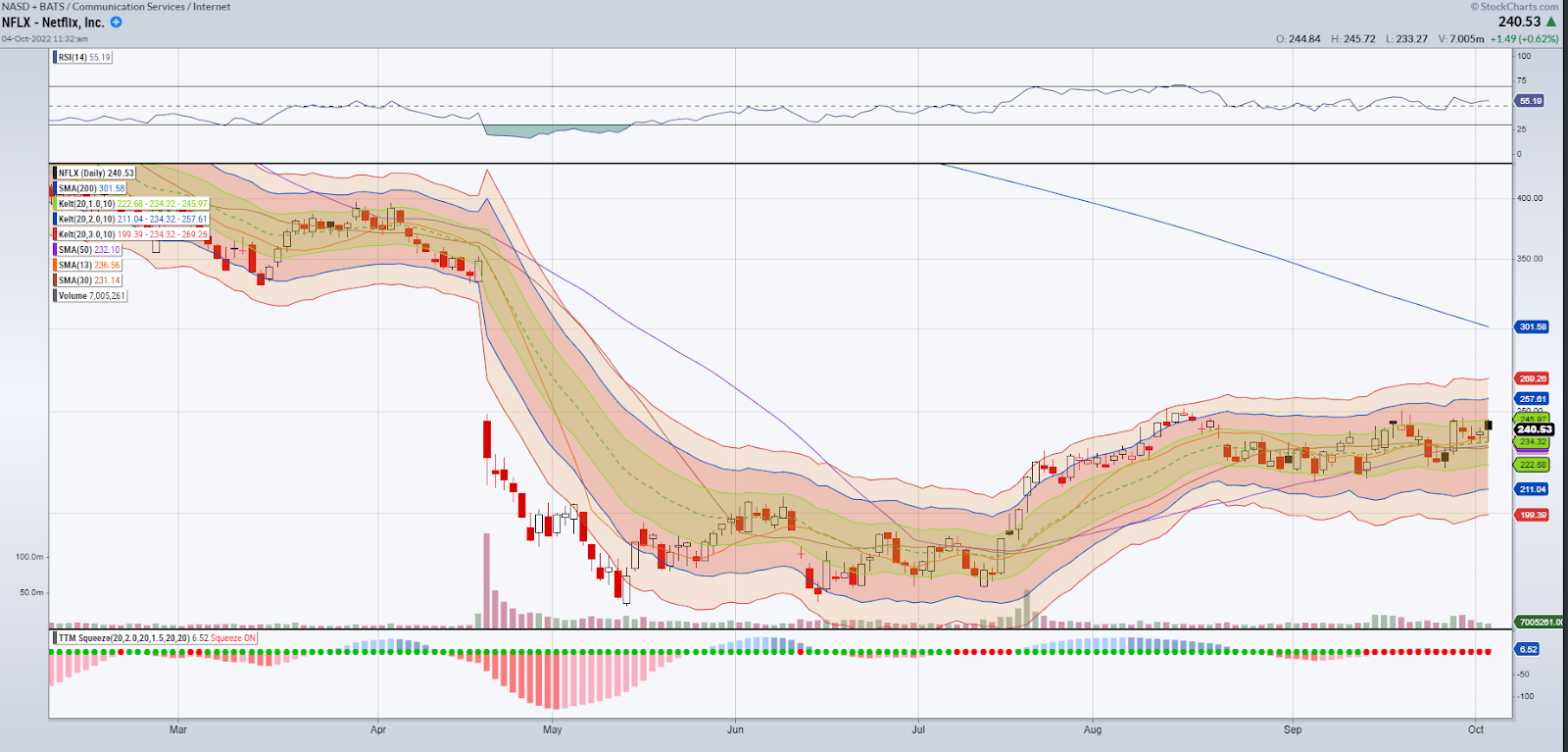
Task: Click the Jul label on the date axis
Action: pos(918,729)
